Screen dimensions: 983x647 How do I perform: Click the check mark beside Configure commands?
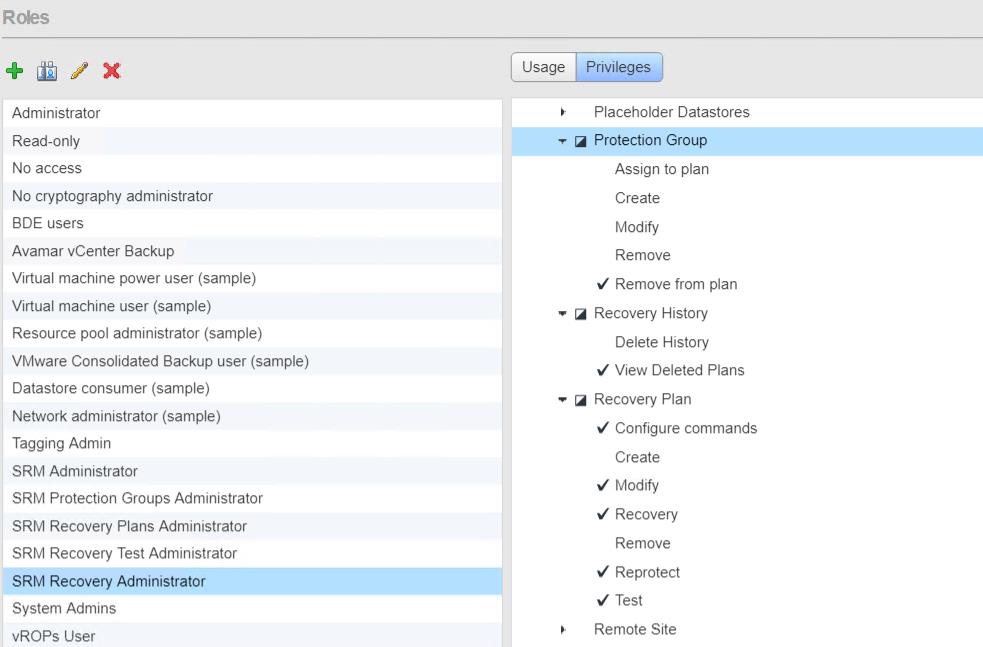602,428
